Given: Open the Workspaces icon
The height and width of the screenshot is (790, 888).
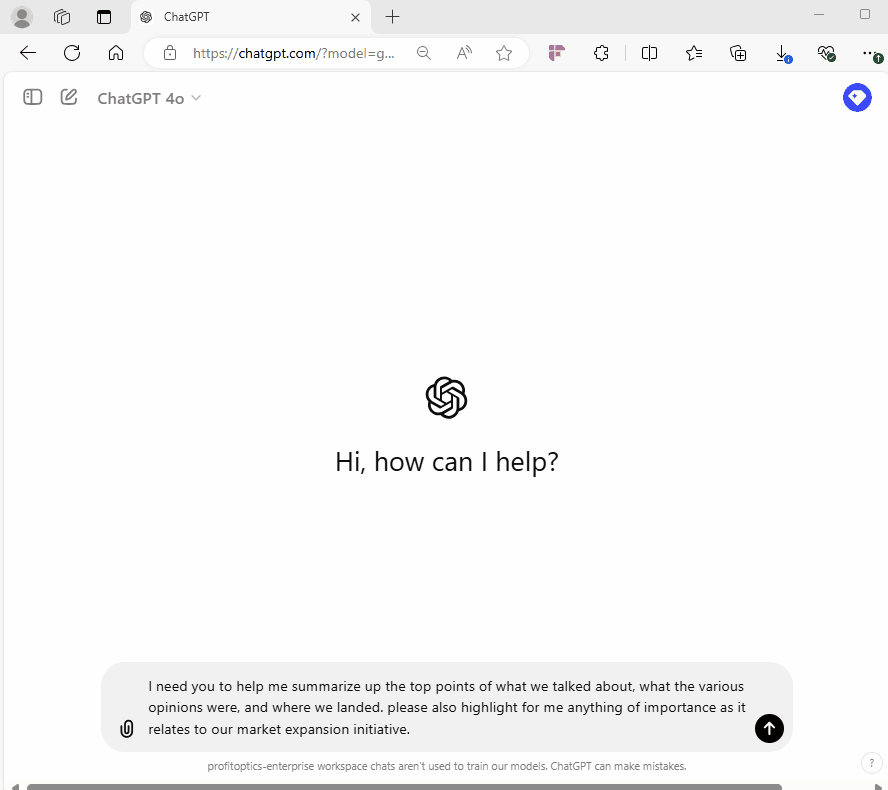Looking at the screenshot, I should pos(62,17).
